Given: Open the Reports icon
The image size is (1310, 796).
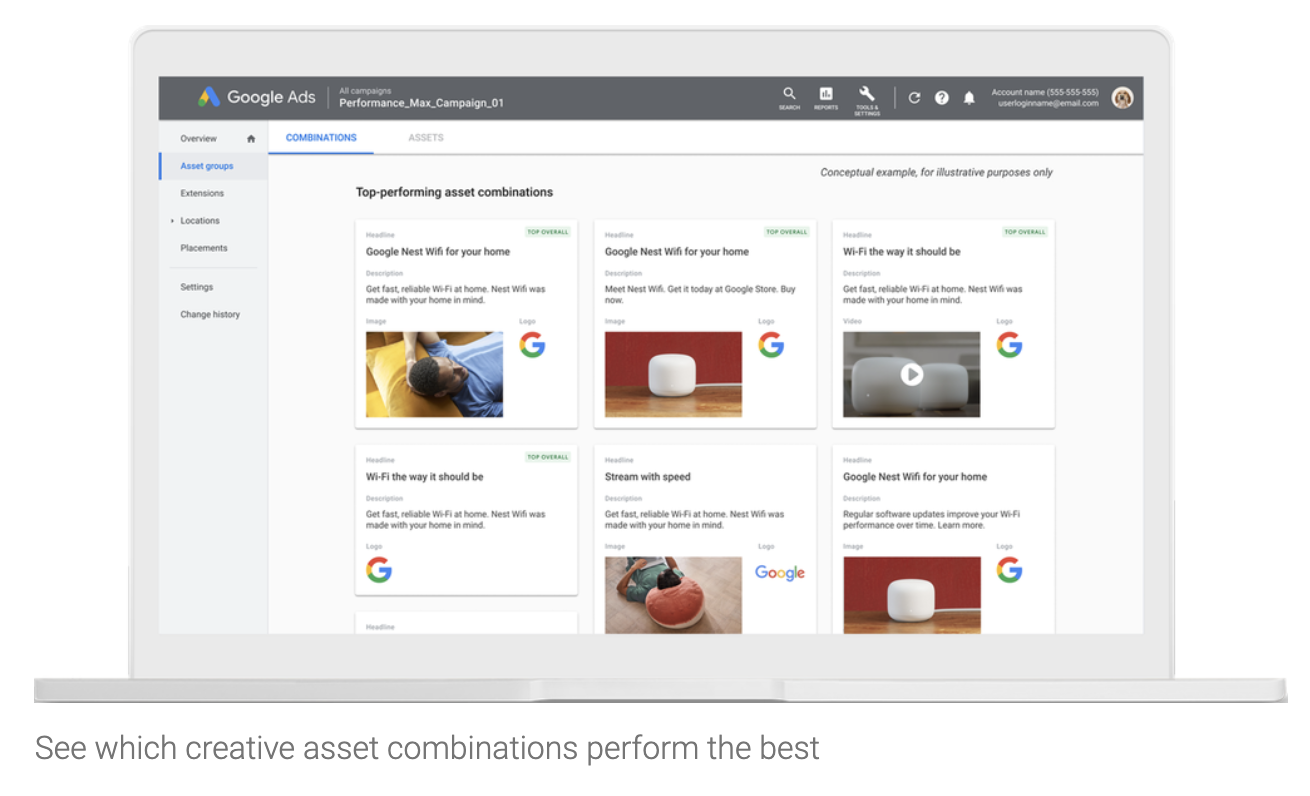Looking at the screenshot, I should coord(826,98).
